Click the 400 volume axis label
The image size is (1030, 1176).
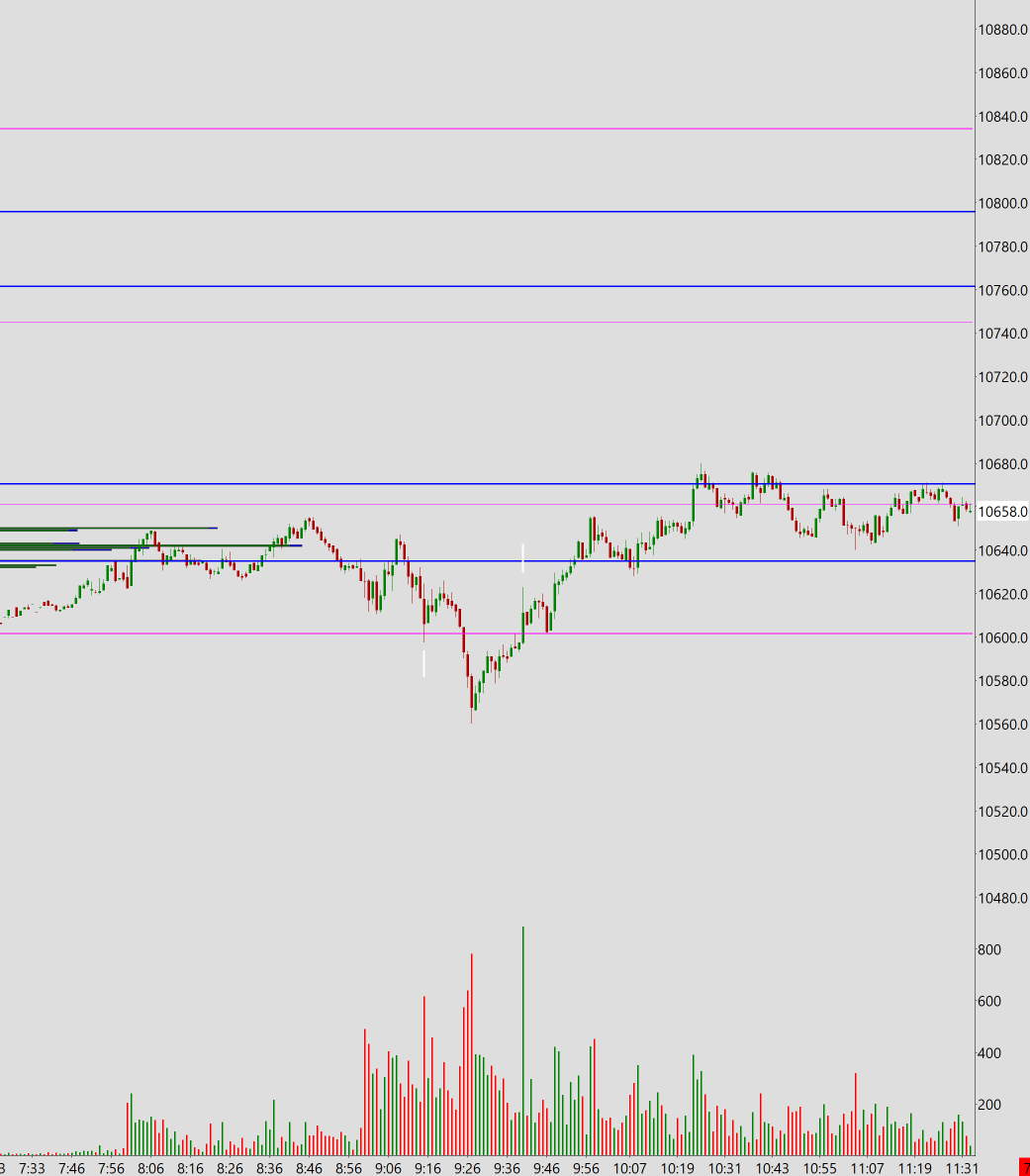pyautogui.click(x=989, y=1053)
